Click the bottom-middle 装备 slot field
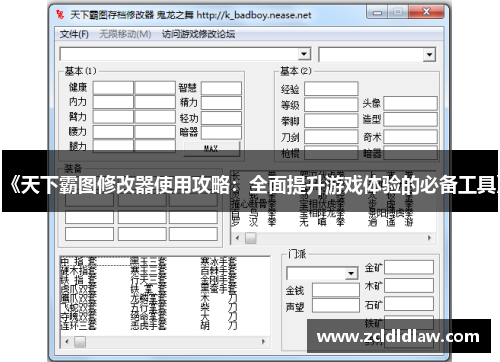This screenshot has height=362, width=500. [x=142, y=234]
